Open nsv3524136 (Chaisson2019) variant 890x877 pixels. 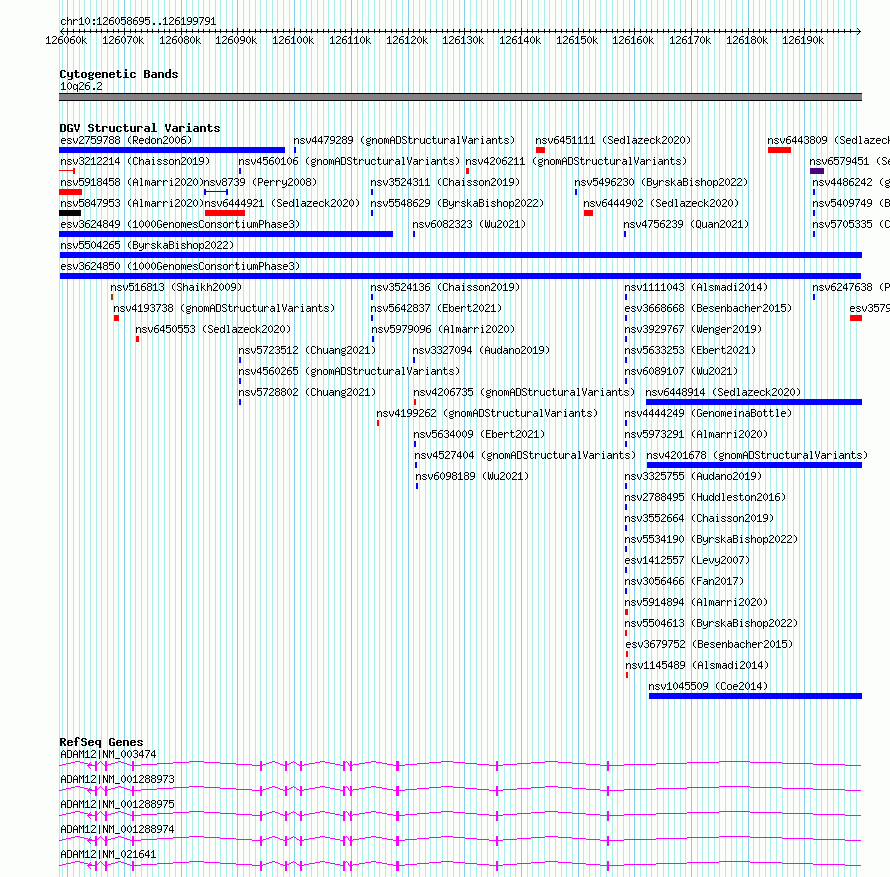445,287
